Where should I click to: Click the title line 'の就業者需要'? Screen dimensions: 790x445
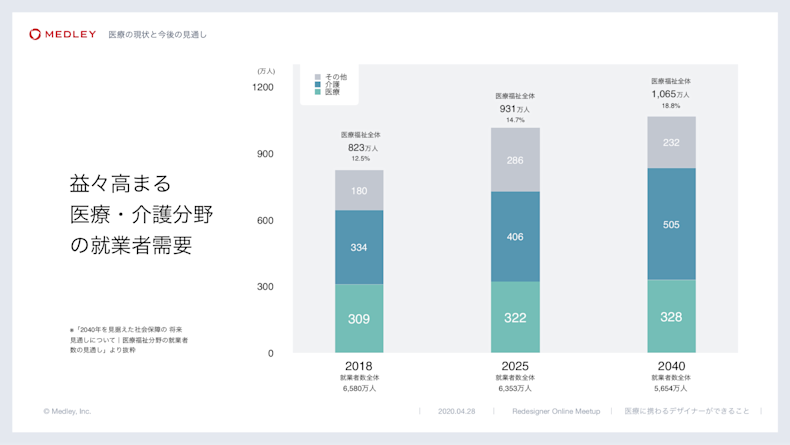point(131,245)
